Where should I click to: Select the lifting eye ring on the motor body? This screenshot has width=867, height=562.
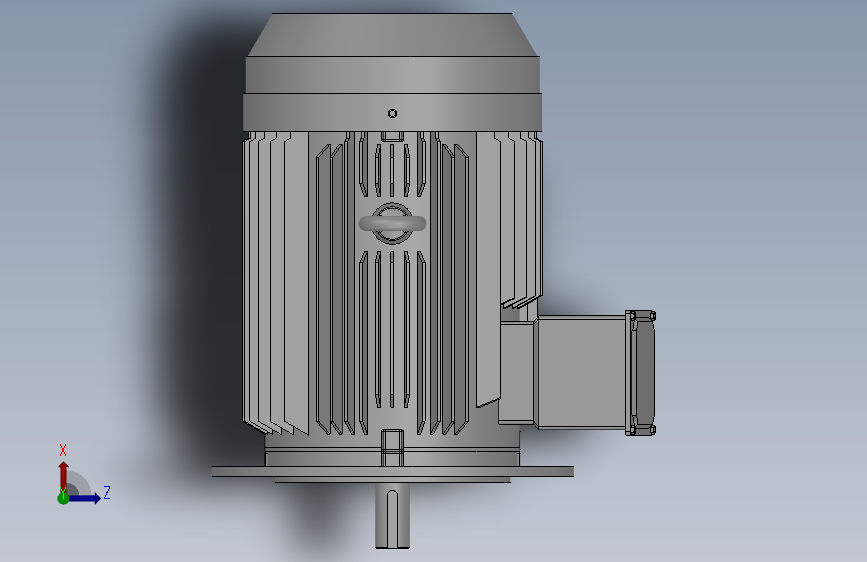[392, 223]
